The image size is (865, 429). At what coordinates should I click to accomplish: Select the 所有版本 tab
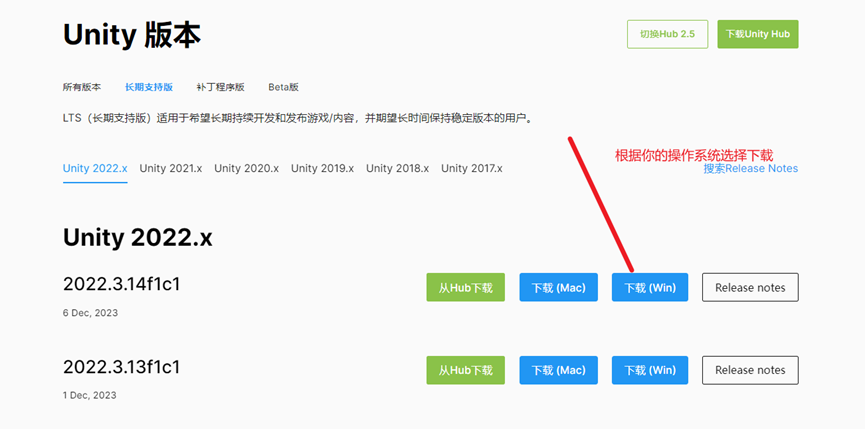coord(82,87)
